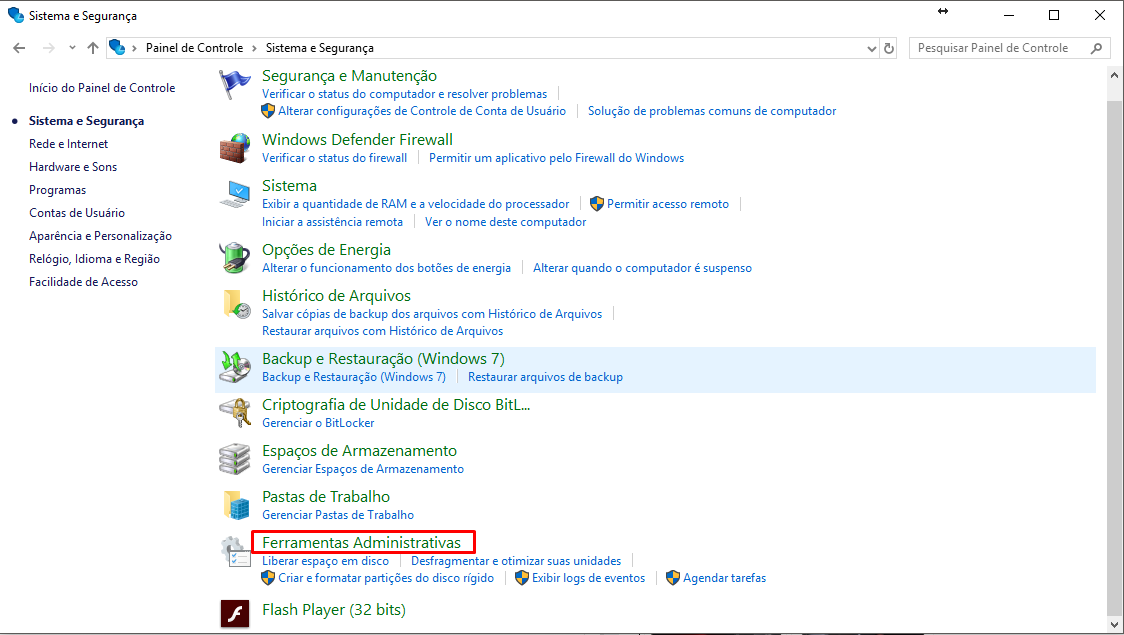Open Exibir logs de eventos

pos(589,578)
